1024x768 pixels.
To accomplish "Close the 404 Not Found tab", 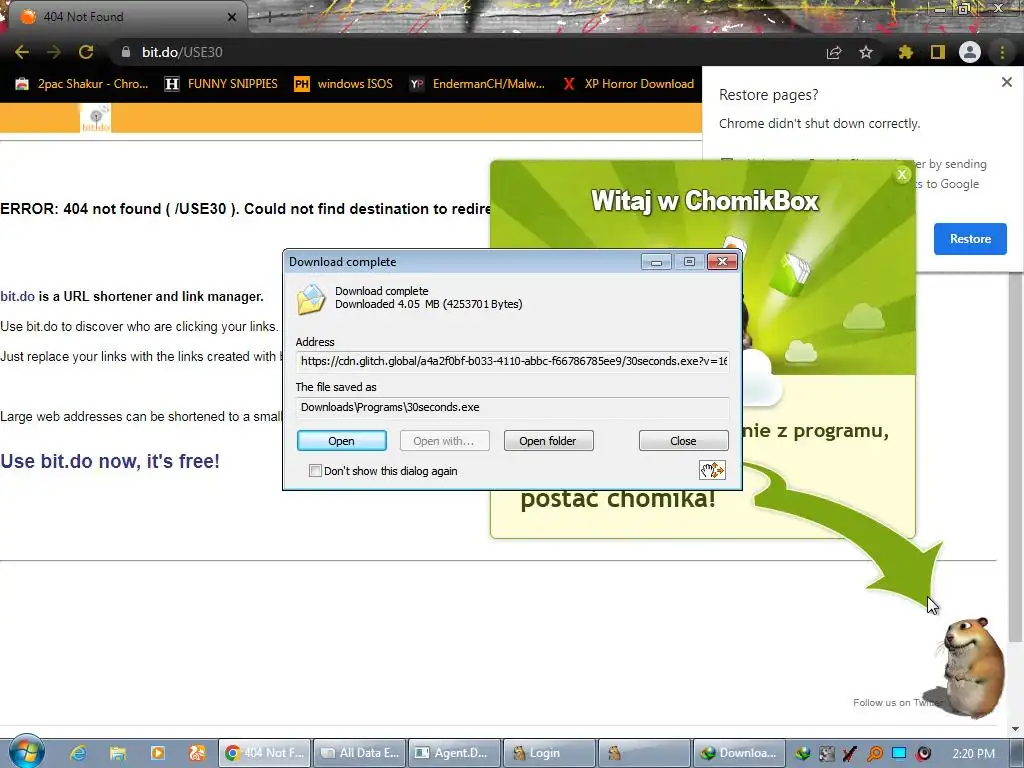I will pyautogui.click(x=232, y=17).
